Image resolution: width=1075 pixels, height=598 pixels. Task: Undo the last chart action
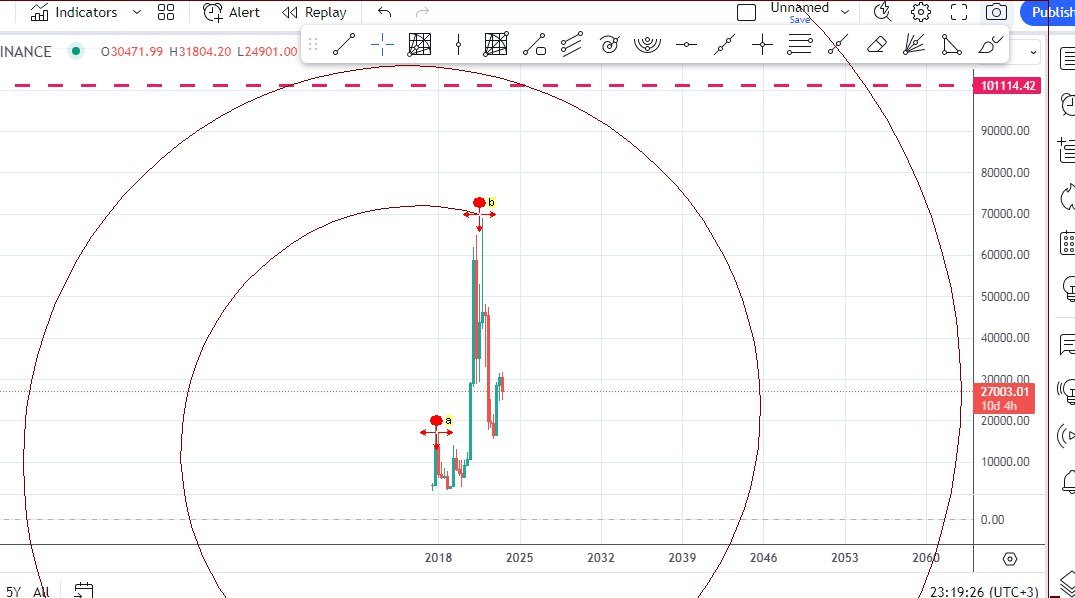[385, 12]
